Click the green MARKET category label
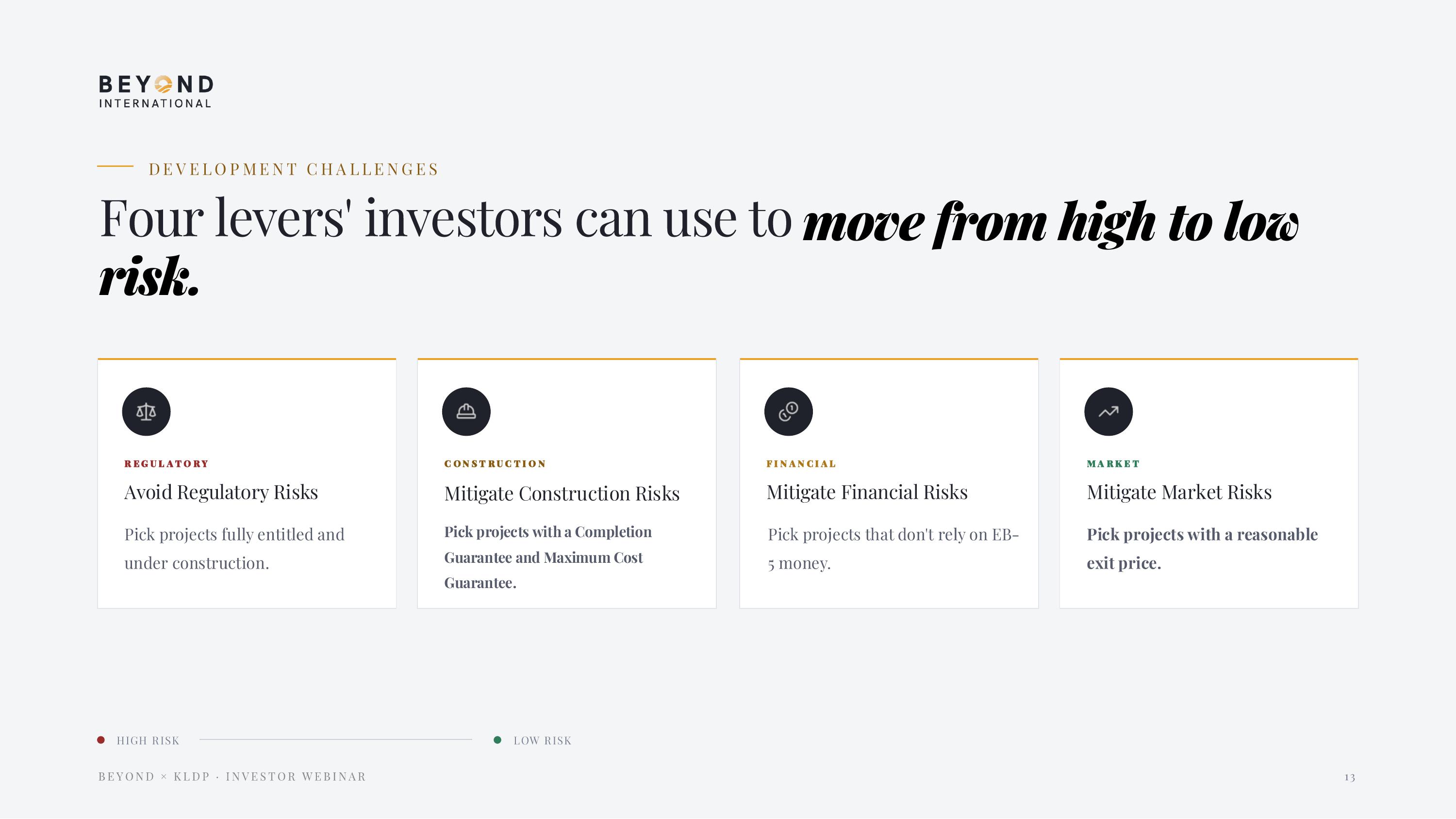The width and height of the screenshot is (1456, 819). [1112, 463]
